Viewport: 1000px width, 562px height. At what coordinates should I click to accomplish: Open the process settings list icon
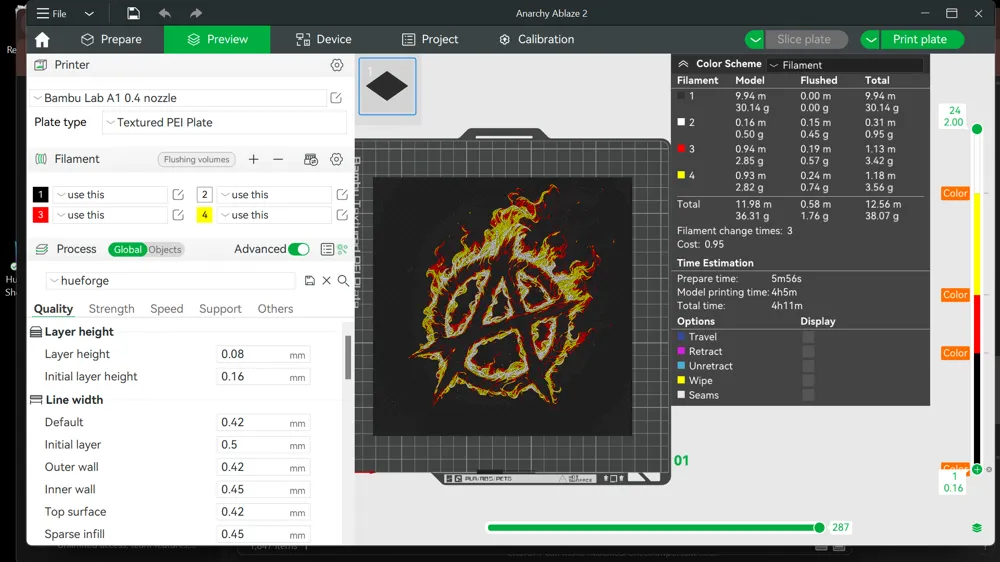[327, 249]
